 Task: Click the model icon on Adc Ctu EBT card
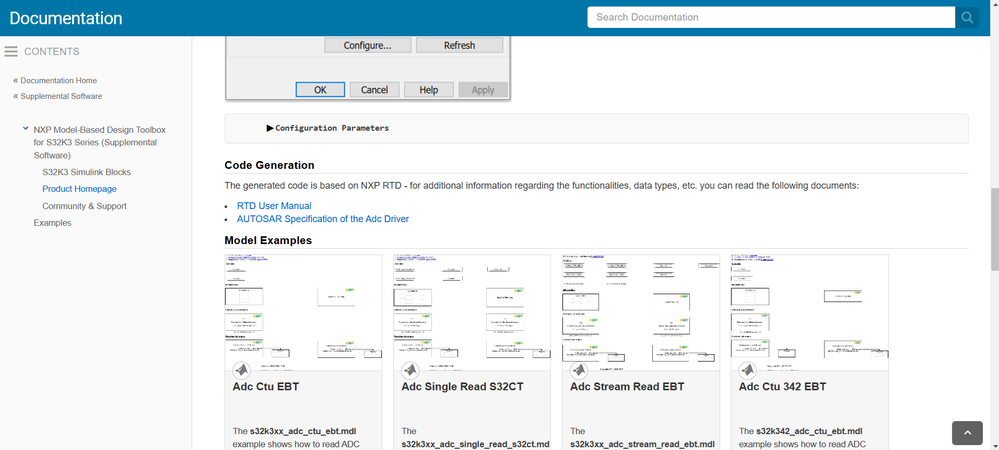coord(240,370)
